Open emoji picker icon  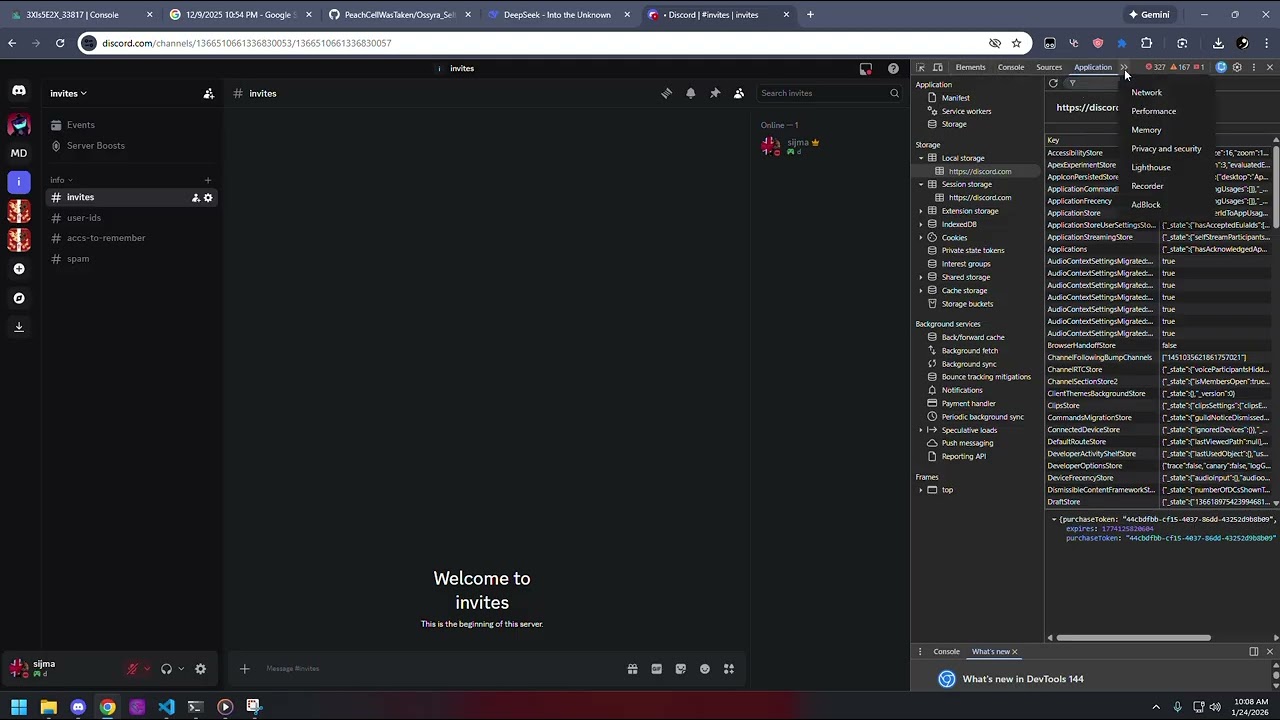click(x=705, y=669)
